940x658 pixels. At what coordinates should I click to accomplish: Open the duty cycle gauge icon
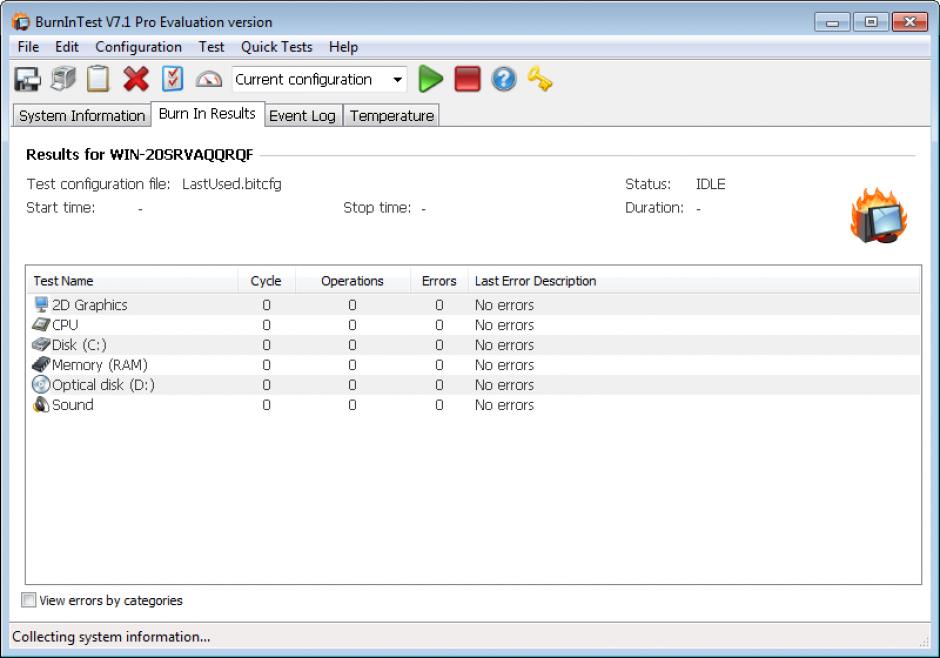(209, 79)
